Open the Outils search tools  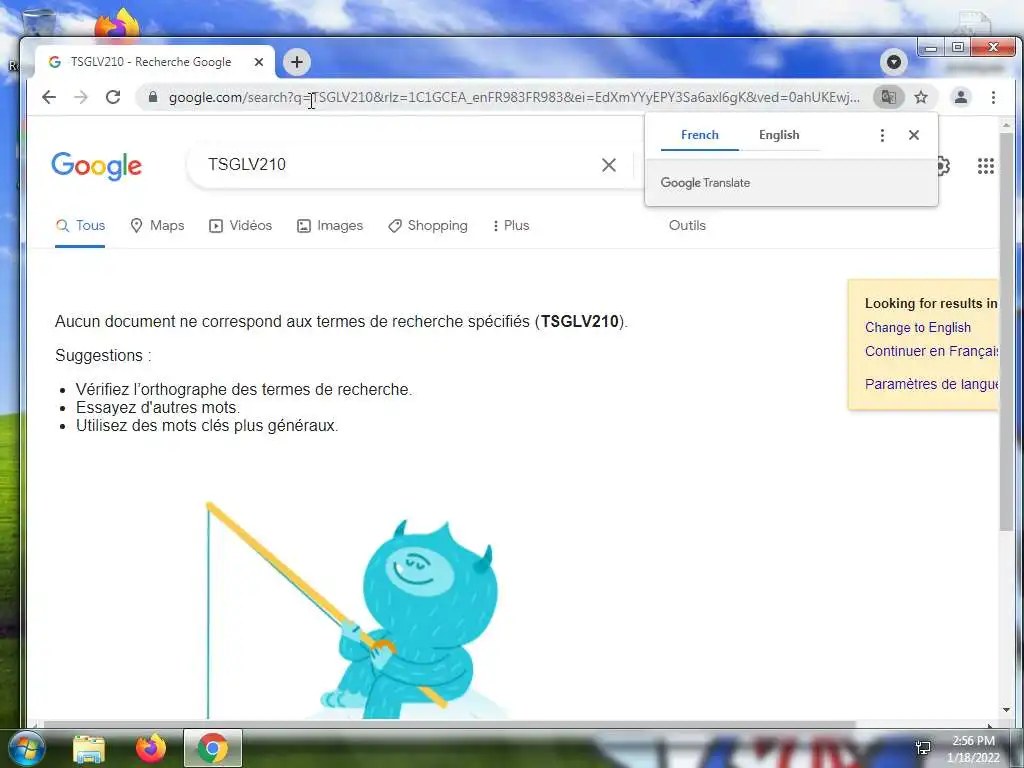(687, 226)
